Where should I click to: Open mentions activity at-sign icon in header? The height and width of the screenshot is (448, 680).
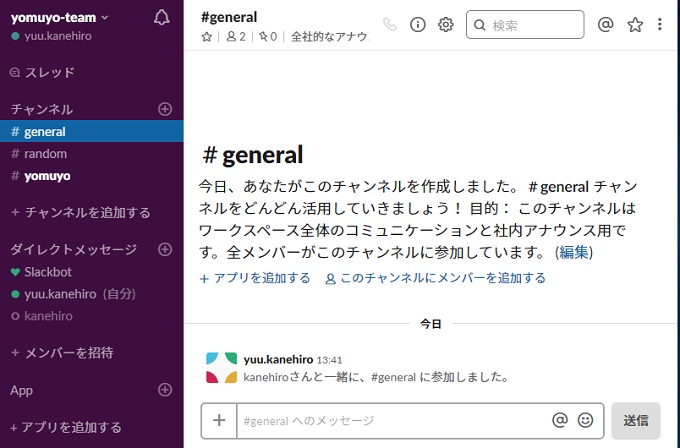click(605, 25)
